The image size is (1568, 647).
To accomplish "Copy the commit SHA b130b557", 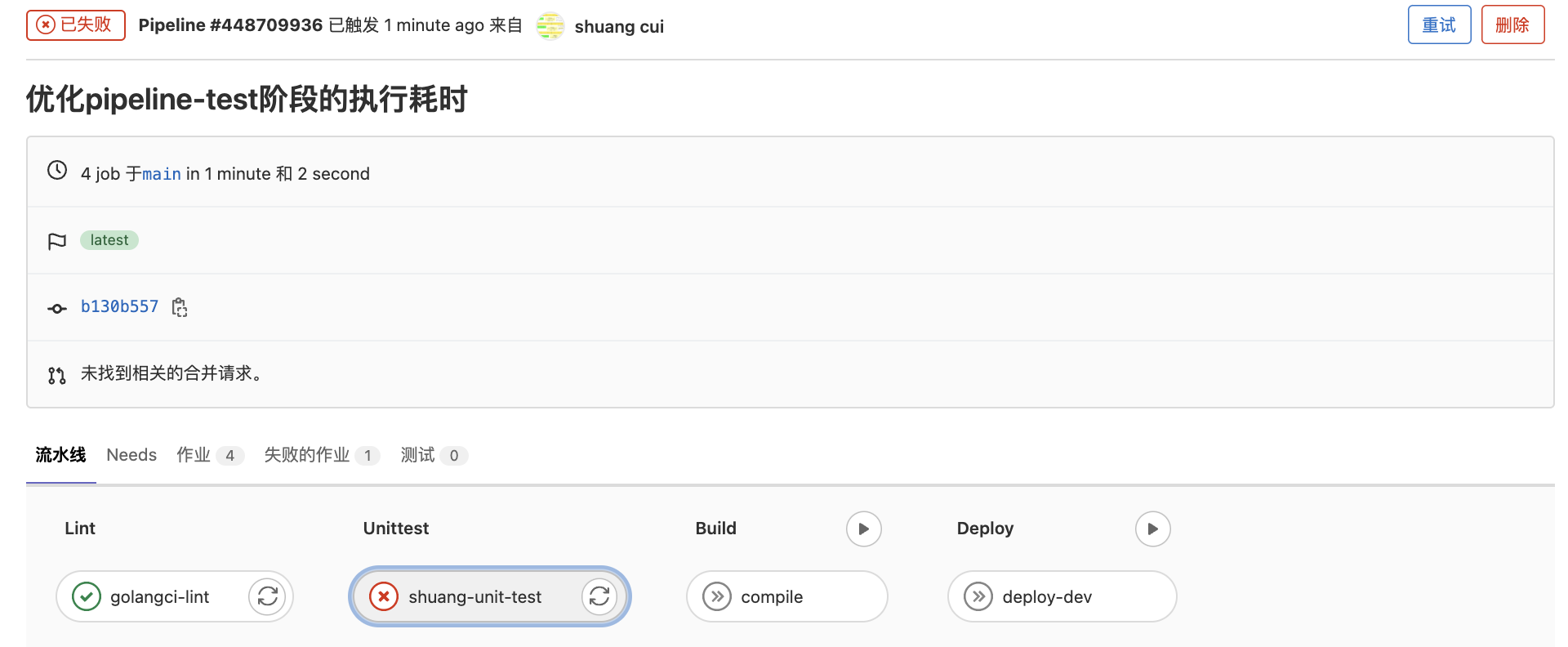I will (x=180, y=307).
